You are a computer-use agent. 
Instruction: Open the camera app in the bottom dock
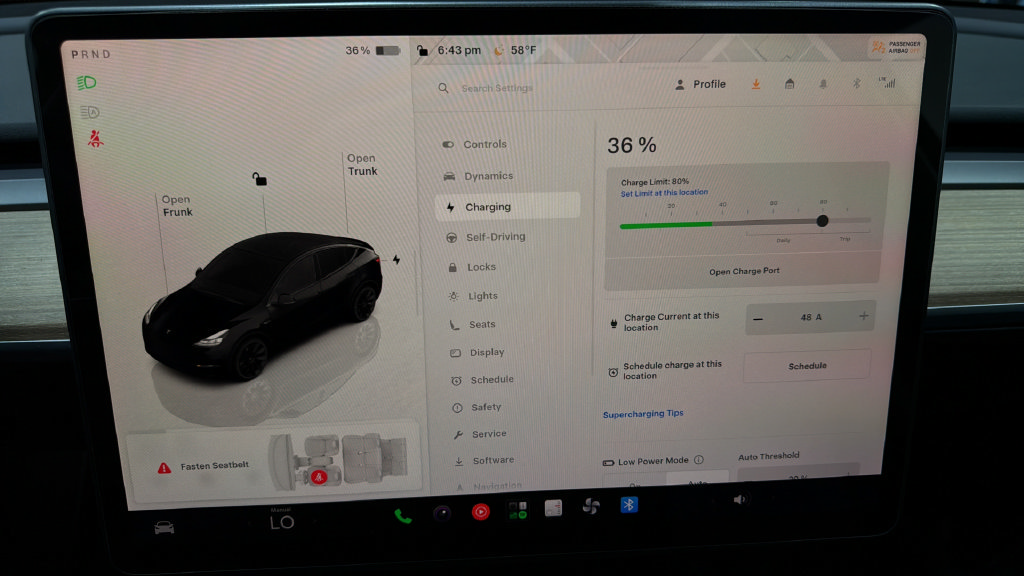click(442, 513)
